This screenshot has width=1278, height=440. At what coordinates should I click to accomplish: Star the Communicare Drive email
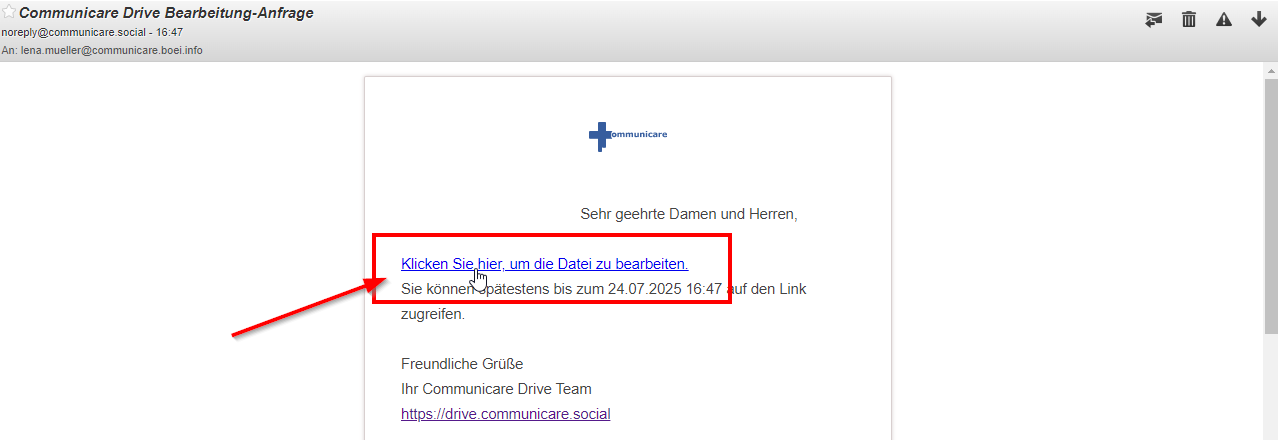coord(9,12)
